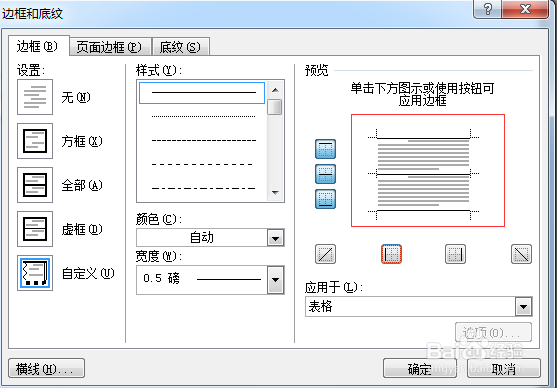
Task: Select the long dashed line style
Action: pos(203,165)
